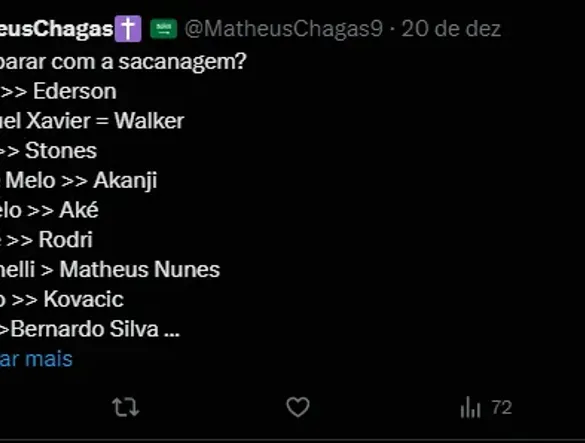The image size is (585, 443).
Task: Repost this tweet using the retweet icon
Action: pyautogui.click(x=126, y=407)
